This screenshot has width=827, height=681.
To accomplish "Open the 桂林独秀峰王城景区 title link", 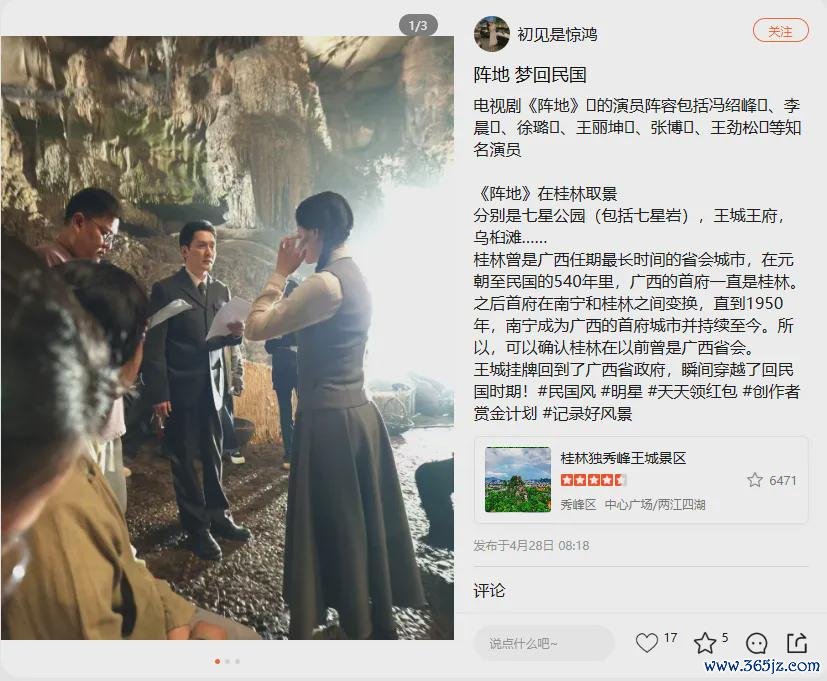I will tap(623, 458).
